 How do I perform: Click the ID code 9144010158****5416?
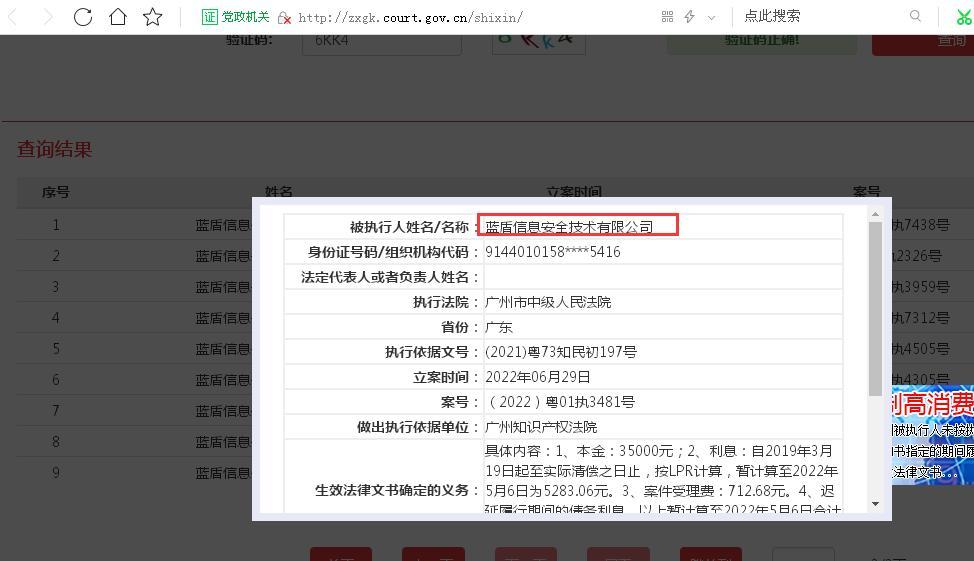[x=553, y=252]
